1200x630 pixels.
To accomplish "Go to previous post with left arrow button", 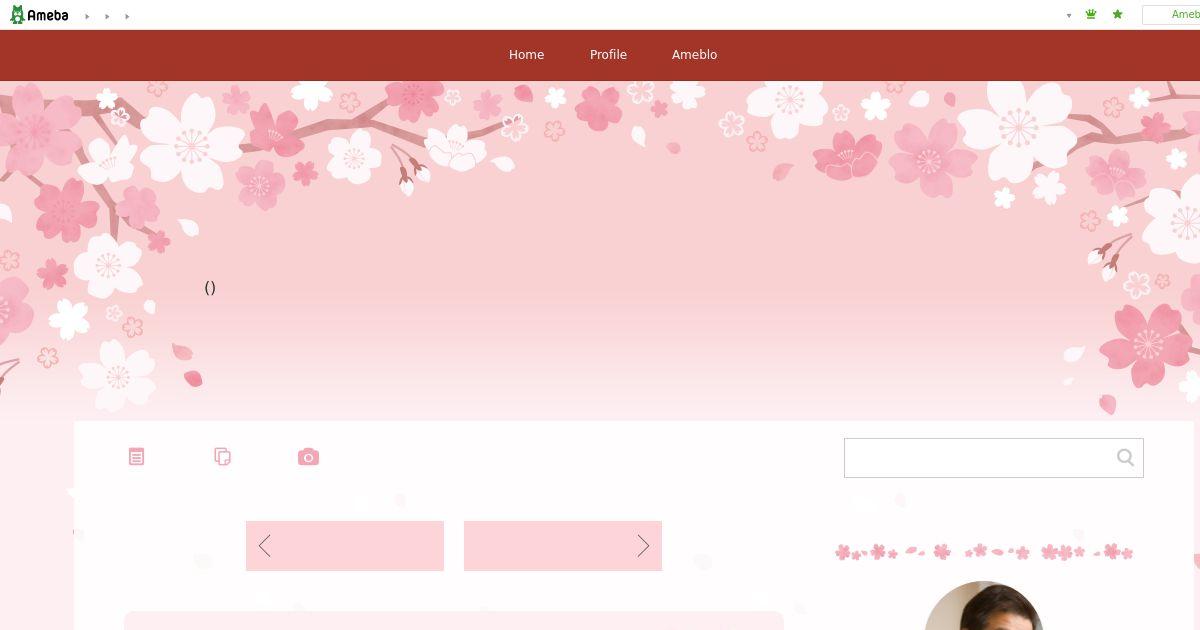I will point(345,546).
